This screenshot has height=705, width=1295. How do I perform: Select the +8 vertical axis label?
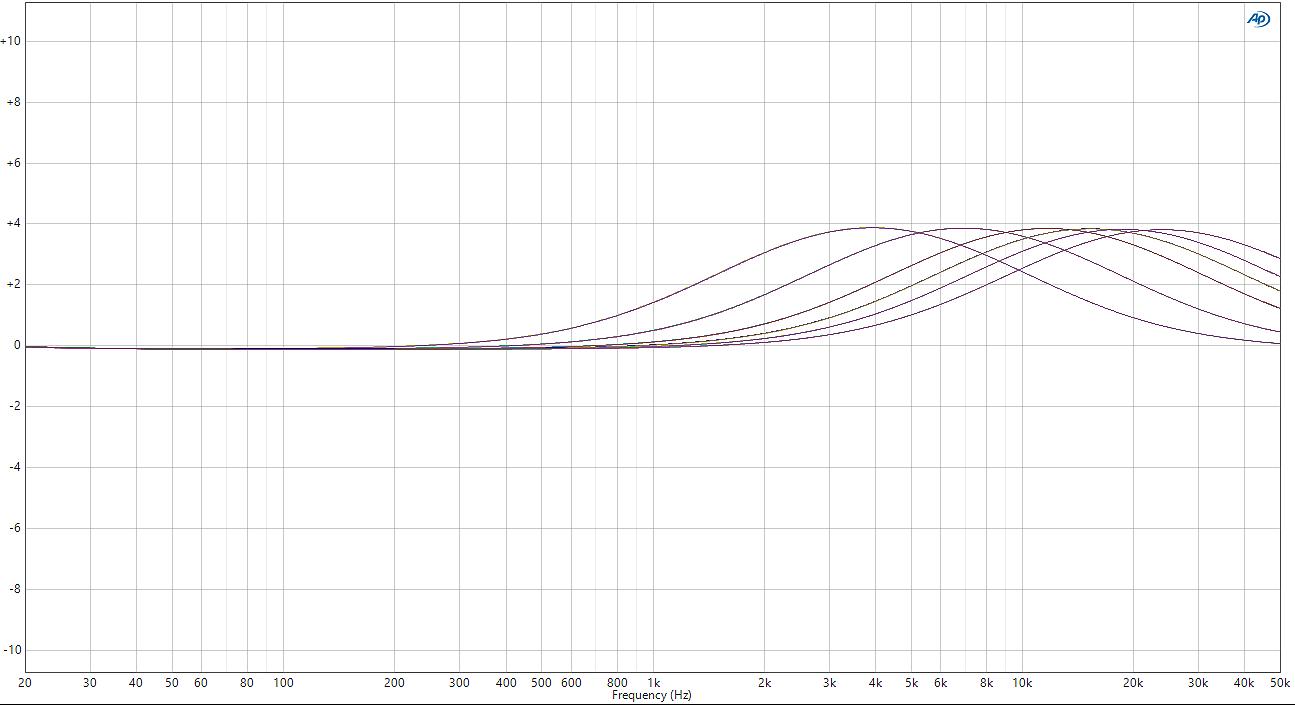[x=13, y=102]
